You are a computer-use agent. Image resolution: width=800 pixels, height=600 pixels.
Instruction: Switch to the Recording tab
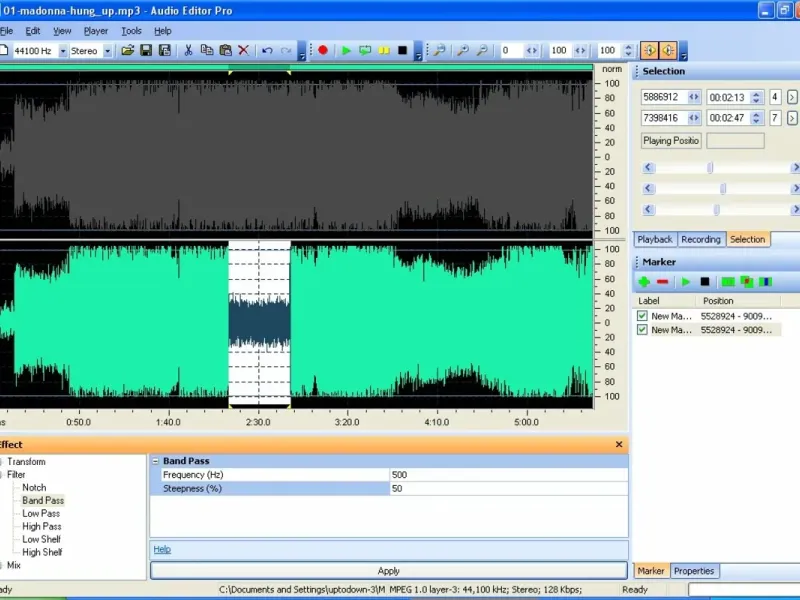(x=700, y=239)
